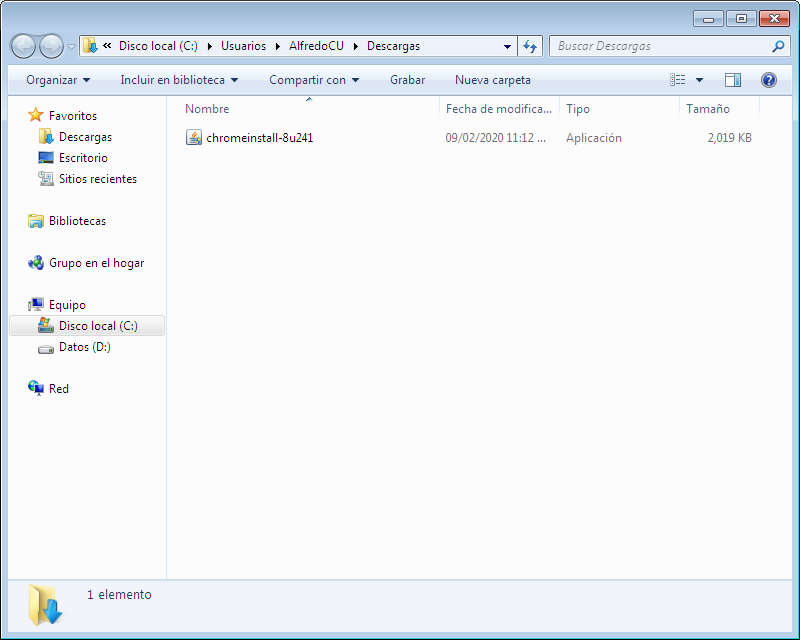Open Help with the question mark icon
Screen dimensions: 800x640
pos(768,80)
